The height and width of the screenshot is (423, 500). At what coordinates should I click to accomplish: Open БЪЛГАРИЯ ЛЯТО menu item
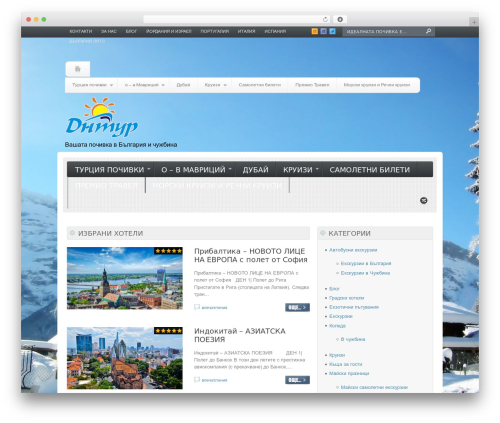(x=87, y=41)
